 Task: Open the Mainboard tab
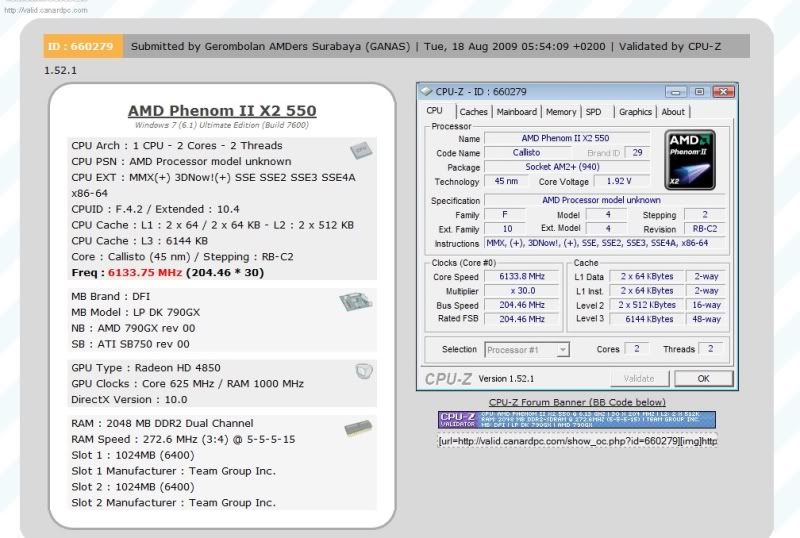[x=517, y=112]
